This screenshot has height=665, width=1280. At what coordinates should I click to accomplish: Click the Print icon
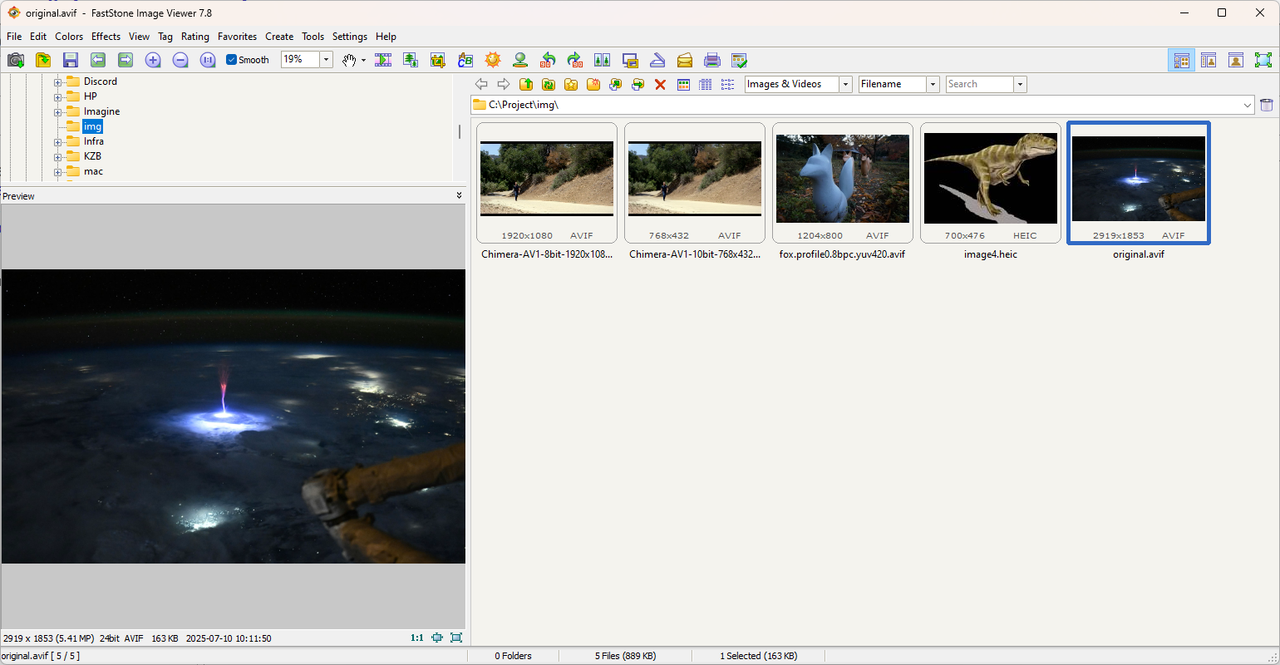point(712,60)
